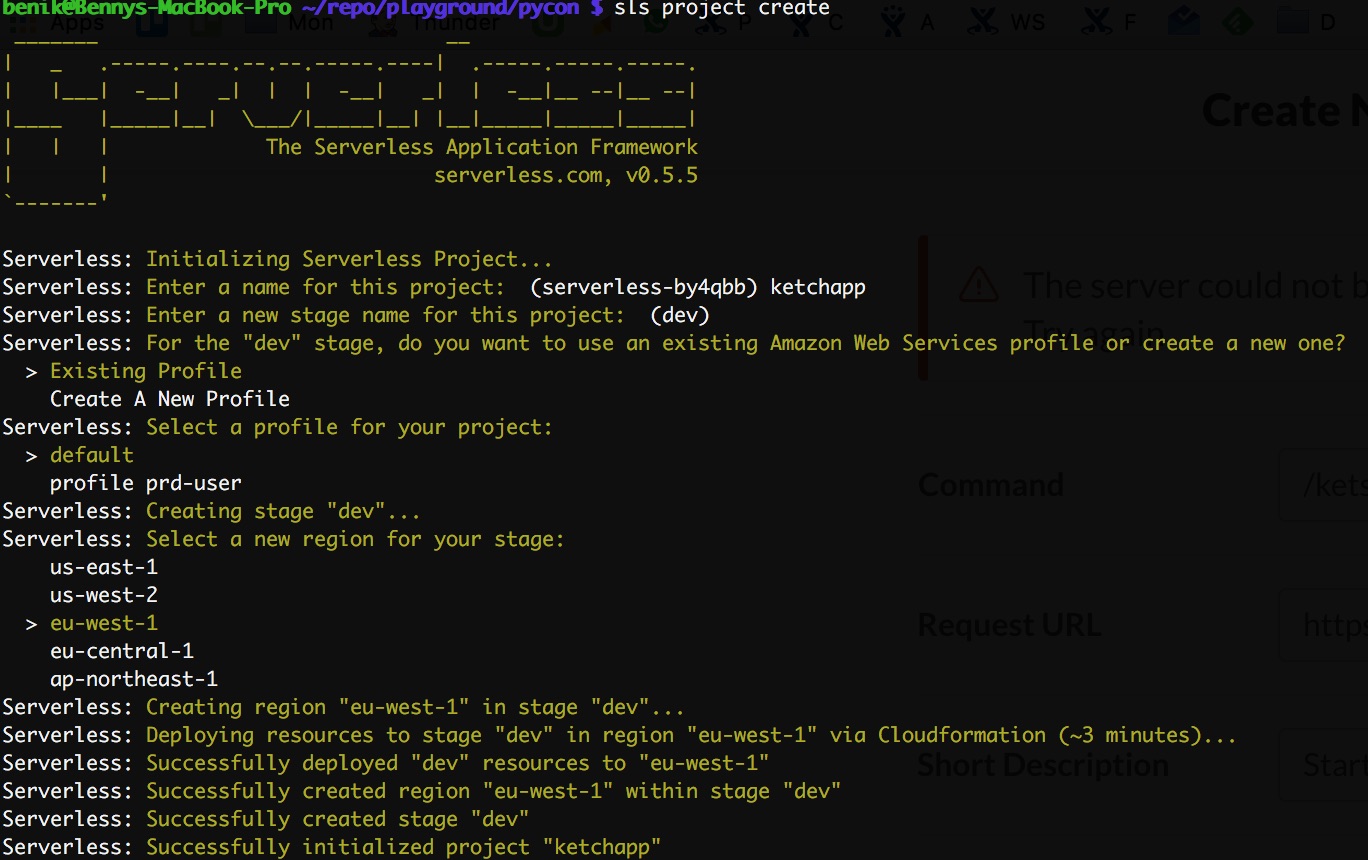Choose the 'default' AWS profile
The height and width of the screenshot is (860, 1368).
pos(92,455)
